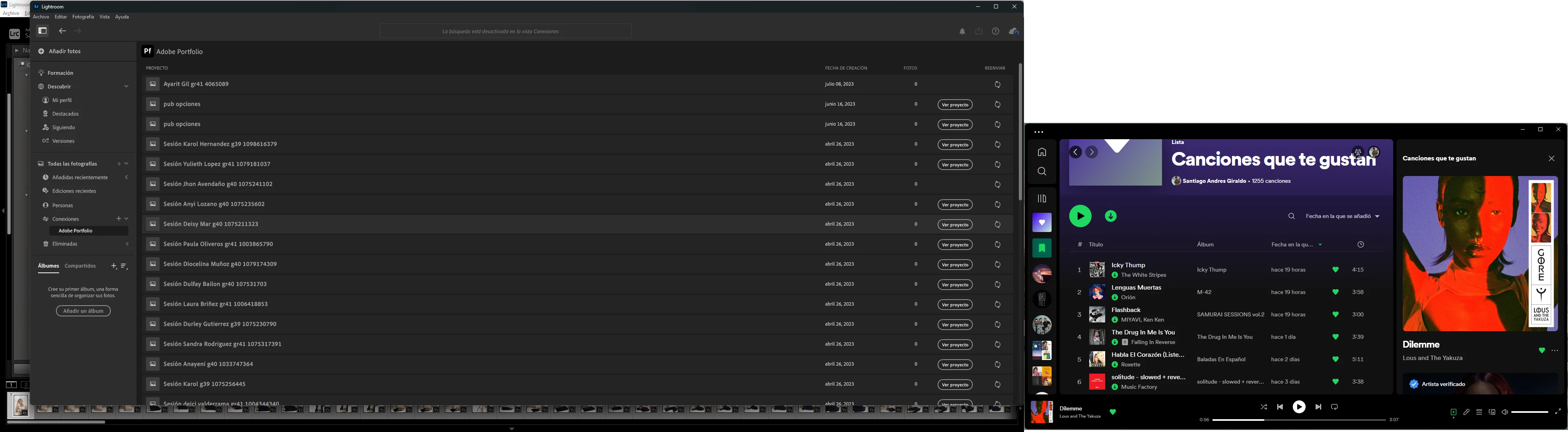Viewport: 1568px width, 432px height.
Task: Collapse the Conexiones section chevron
Action: 127,218
